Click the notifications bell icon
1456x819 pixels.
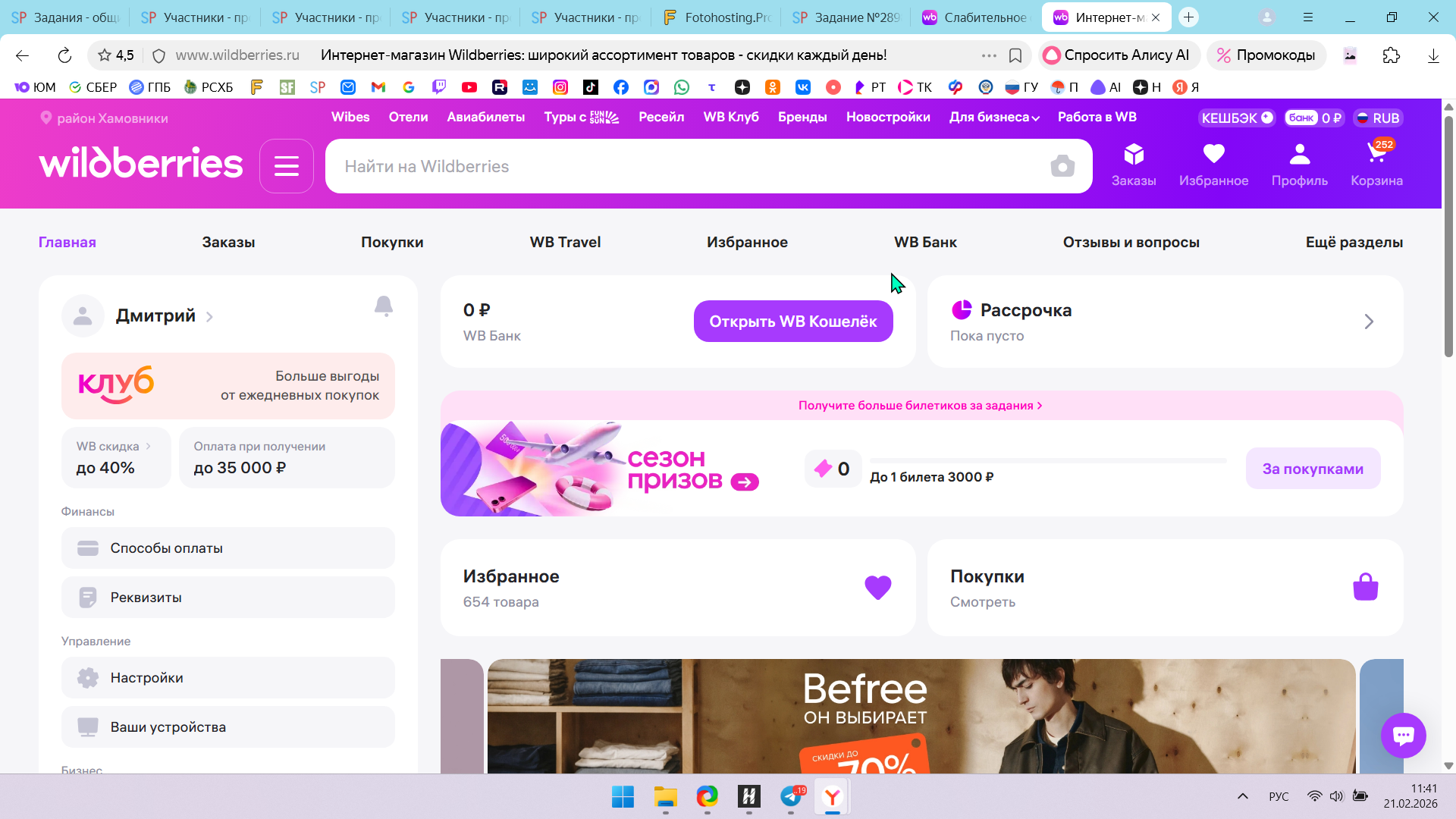[x=384, y=306]
